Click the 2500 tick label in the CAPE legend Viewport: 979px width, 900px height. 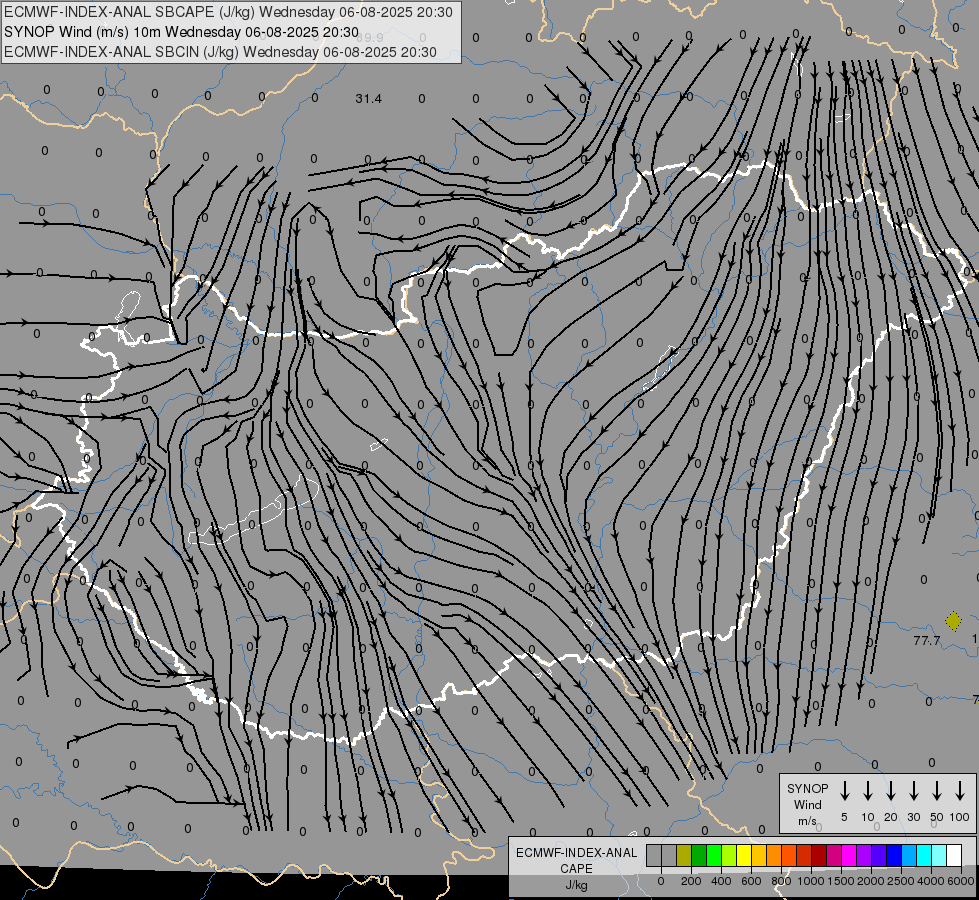tap(901, 881)
